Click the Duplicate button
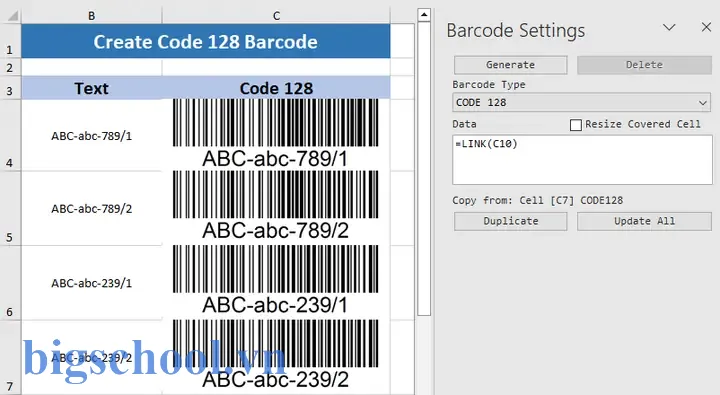The image size is (720, 395). pos(510,221)
